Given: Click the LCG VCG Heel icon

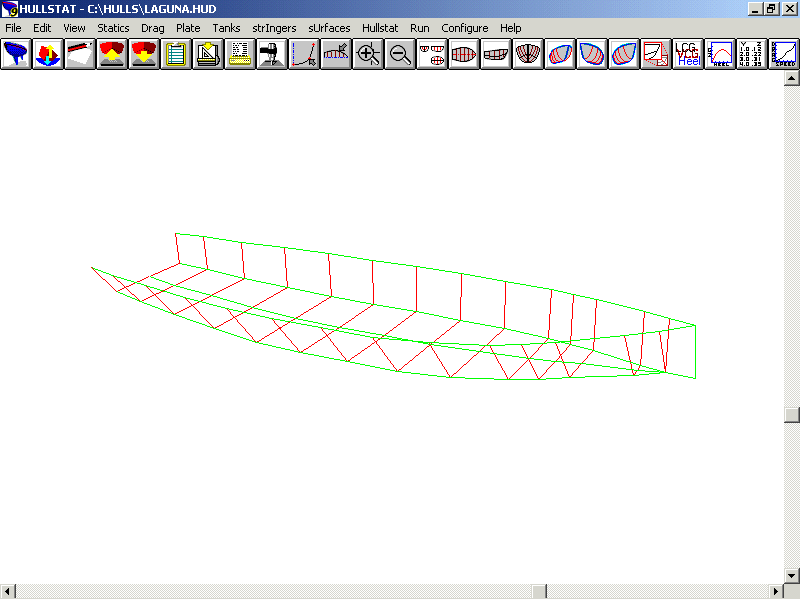Looking at the screenshot, I should tap(688, 54).
